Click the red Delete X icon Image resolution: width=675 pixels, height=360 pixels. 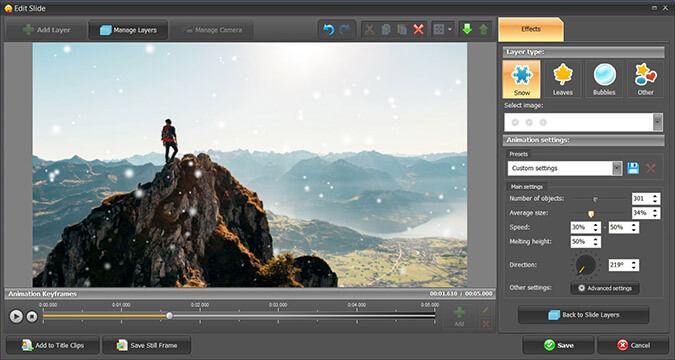pos(418,30)
